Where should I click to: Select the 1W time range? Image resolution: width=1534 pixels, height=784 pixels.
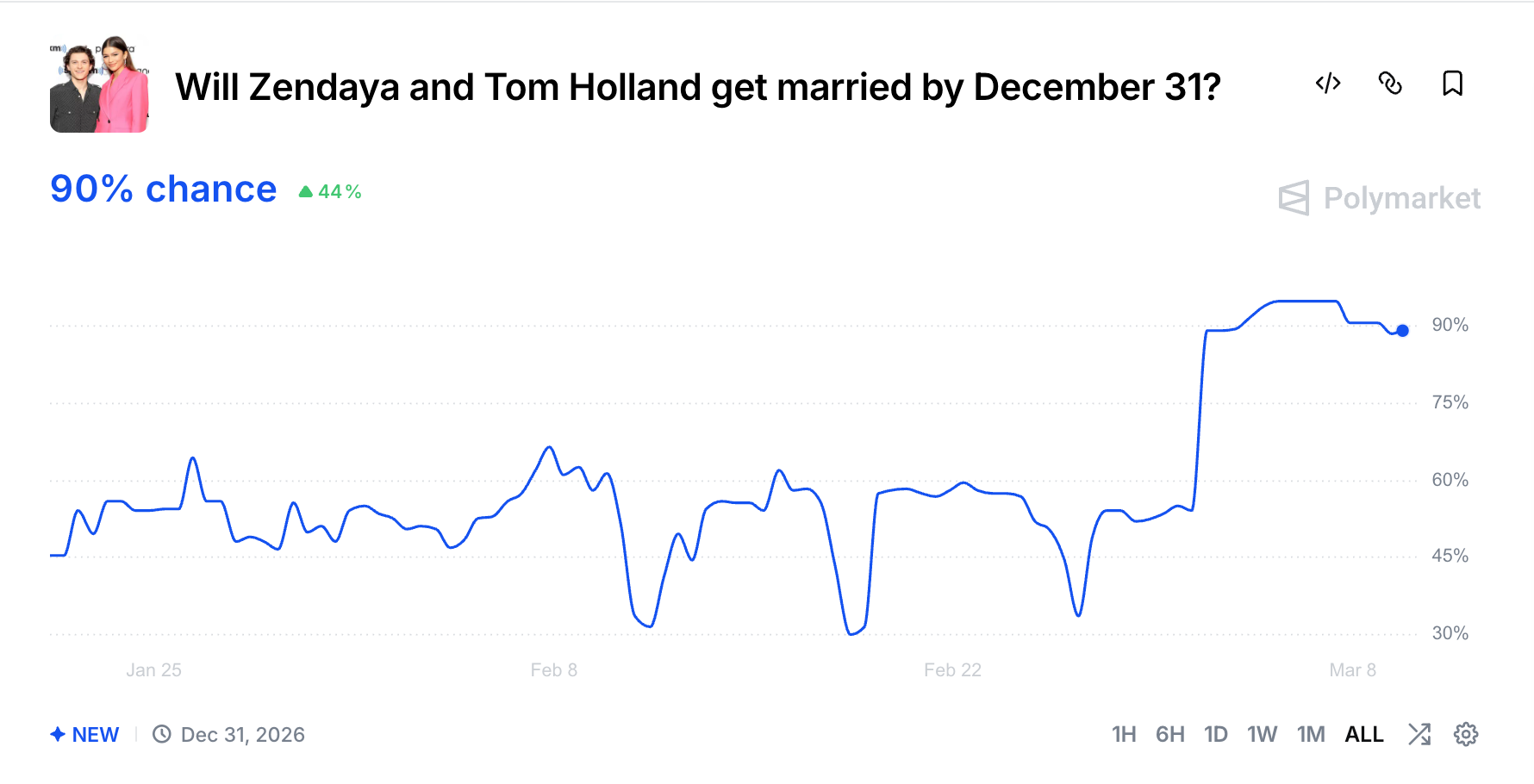[1262, 735]
